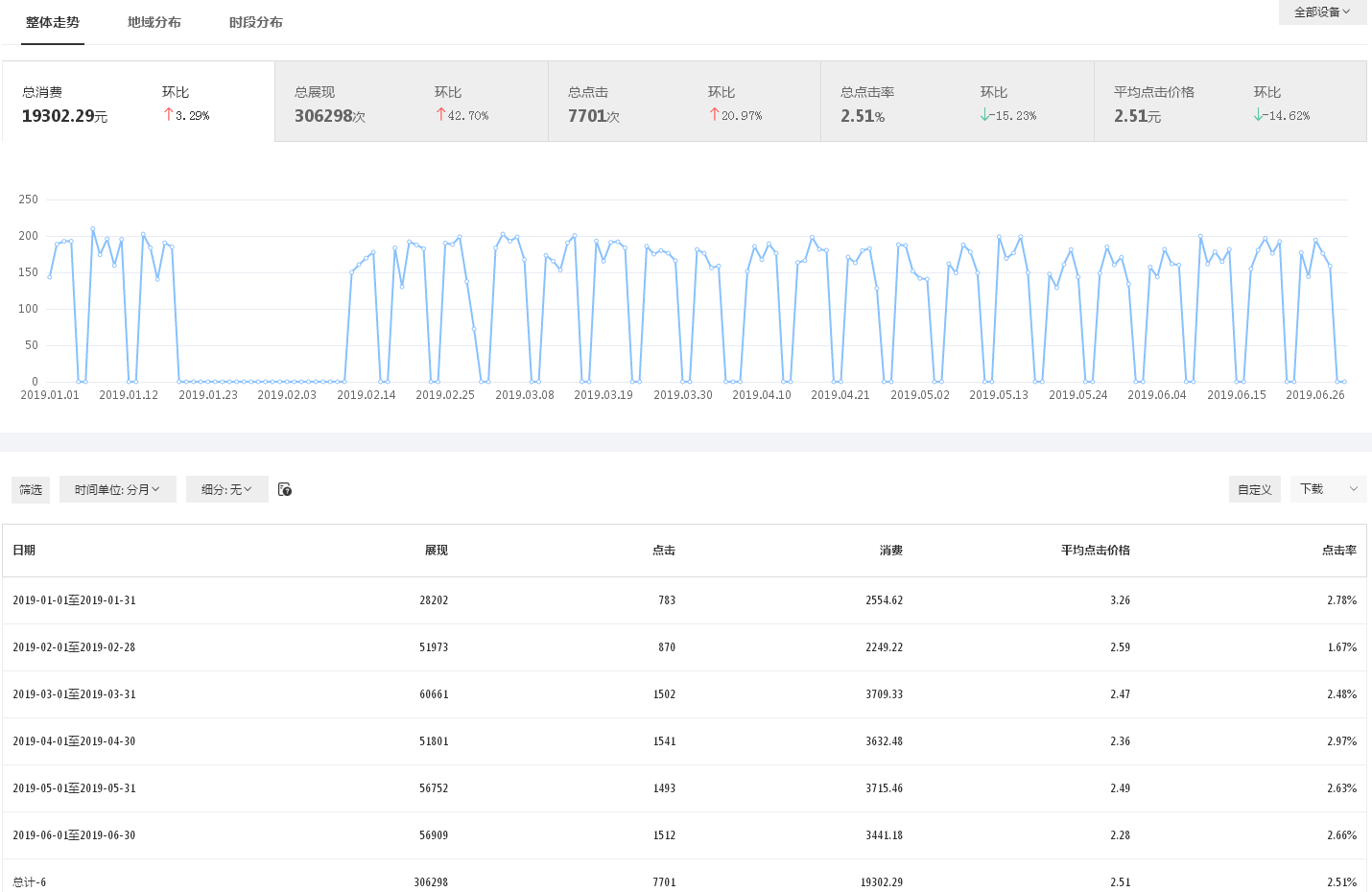Select the 2019-01-01至2019-01-31 date row
1372x892 pixels.
pos(684,600)
